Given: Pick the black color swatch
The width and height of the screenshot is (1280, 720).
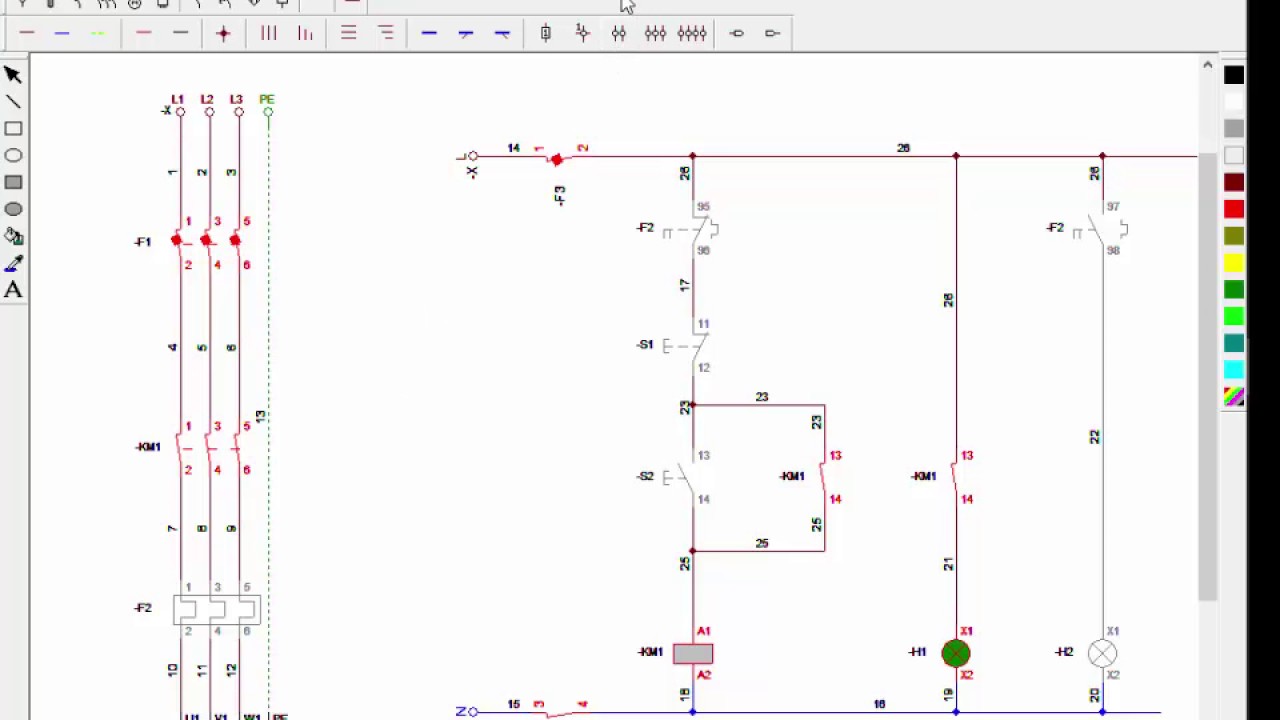Looking at the screenshot, I should coord(1234,75).
